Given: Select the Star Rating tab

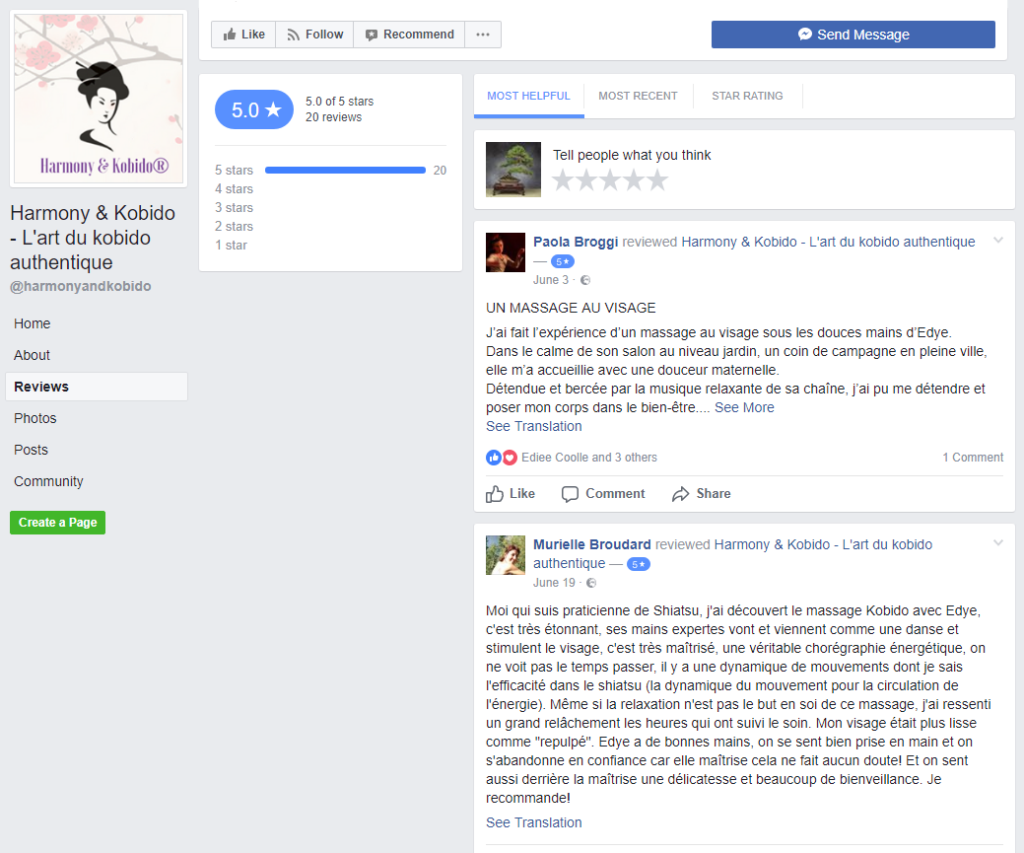Looking at the screenshot, I should tap(747, 96).
